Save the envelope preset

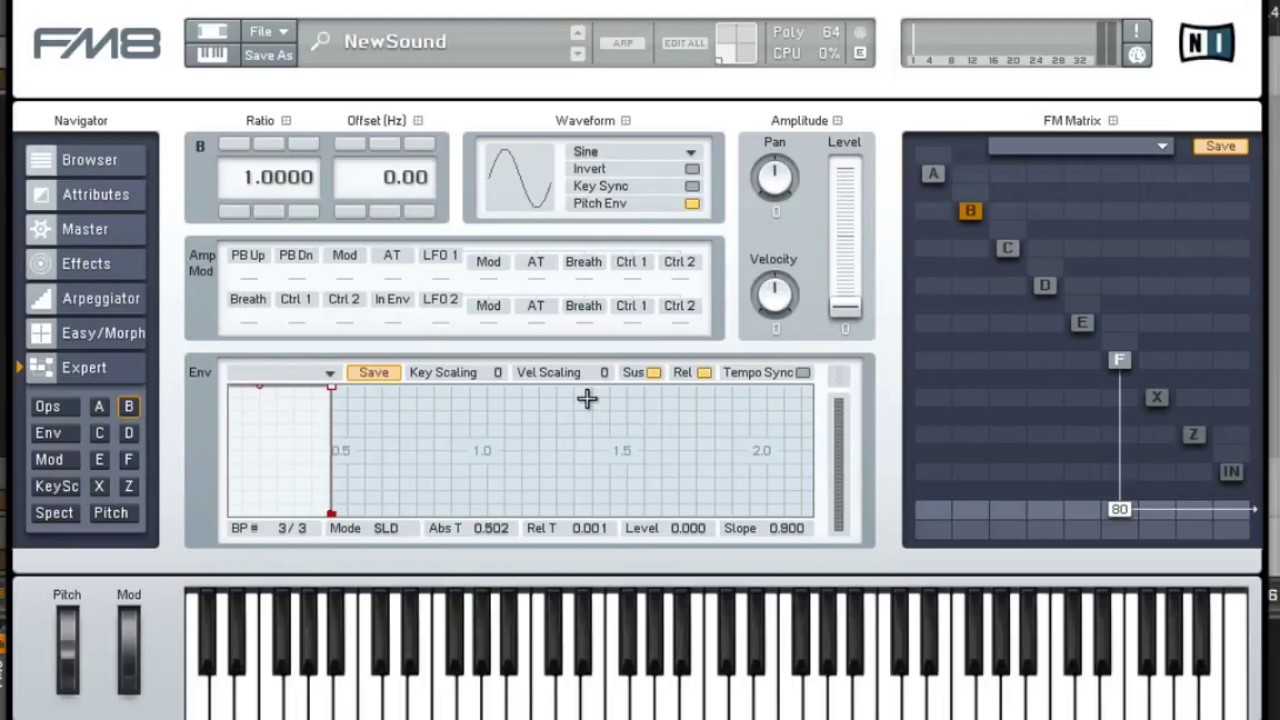coord(374,373)
